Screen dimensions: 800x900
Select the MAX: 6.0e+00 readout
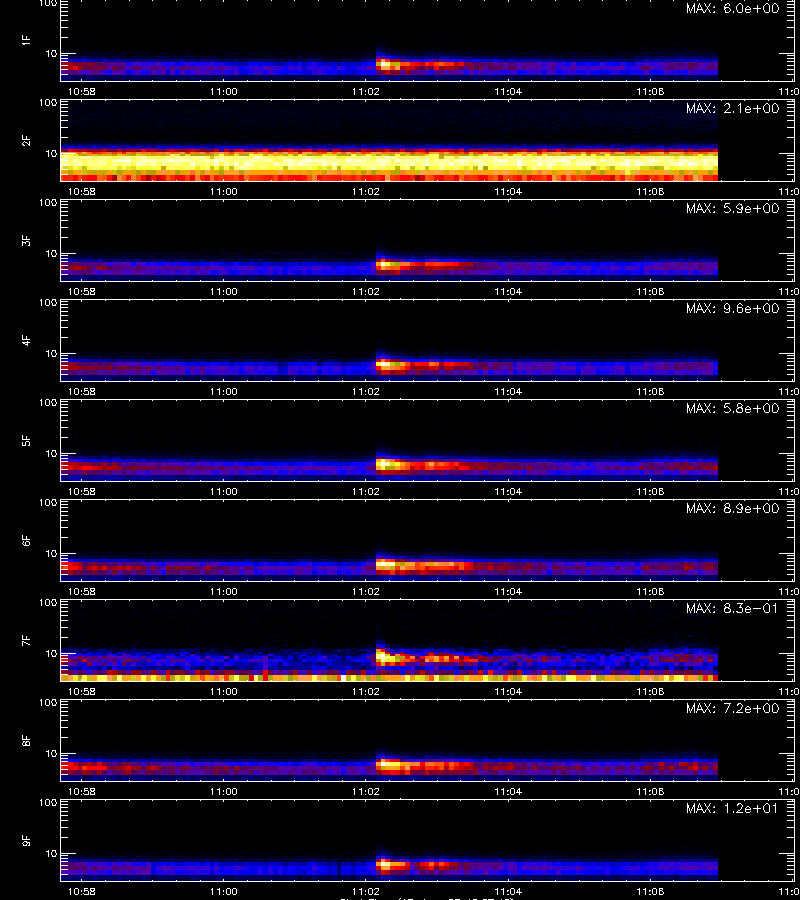[733, 9]
